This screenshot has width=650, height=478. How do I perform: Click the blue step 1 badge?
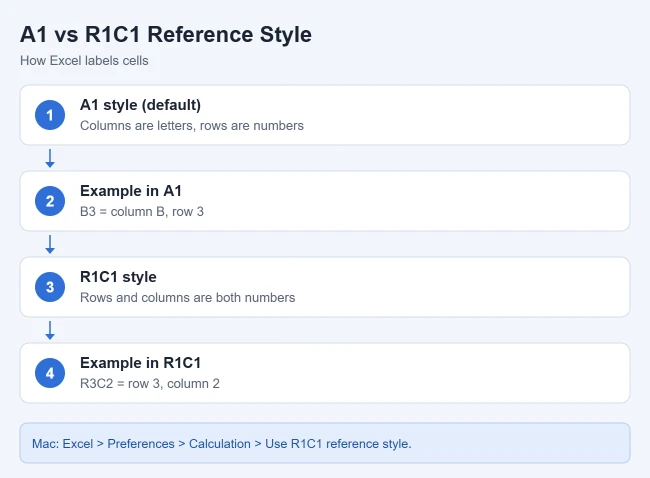tap(50, 115)
